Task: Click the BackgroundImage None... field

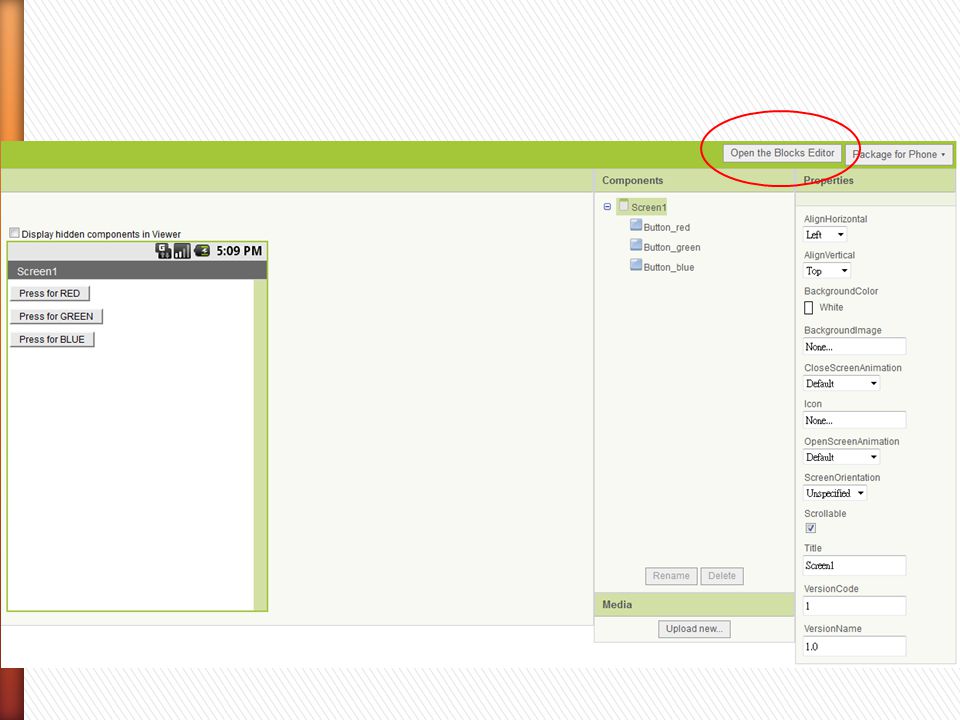Action: pos(854,347)
